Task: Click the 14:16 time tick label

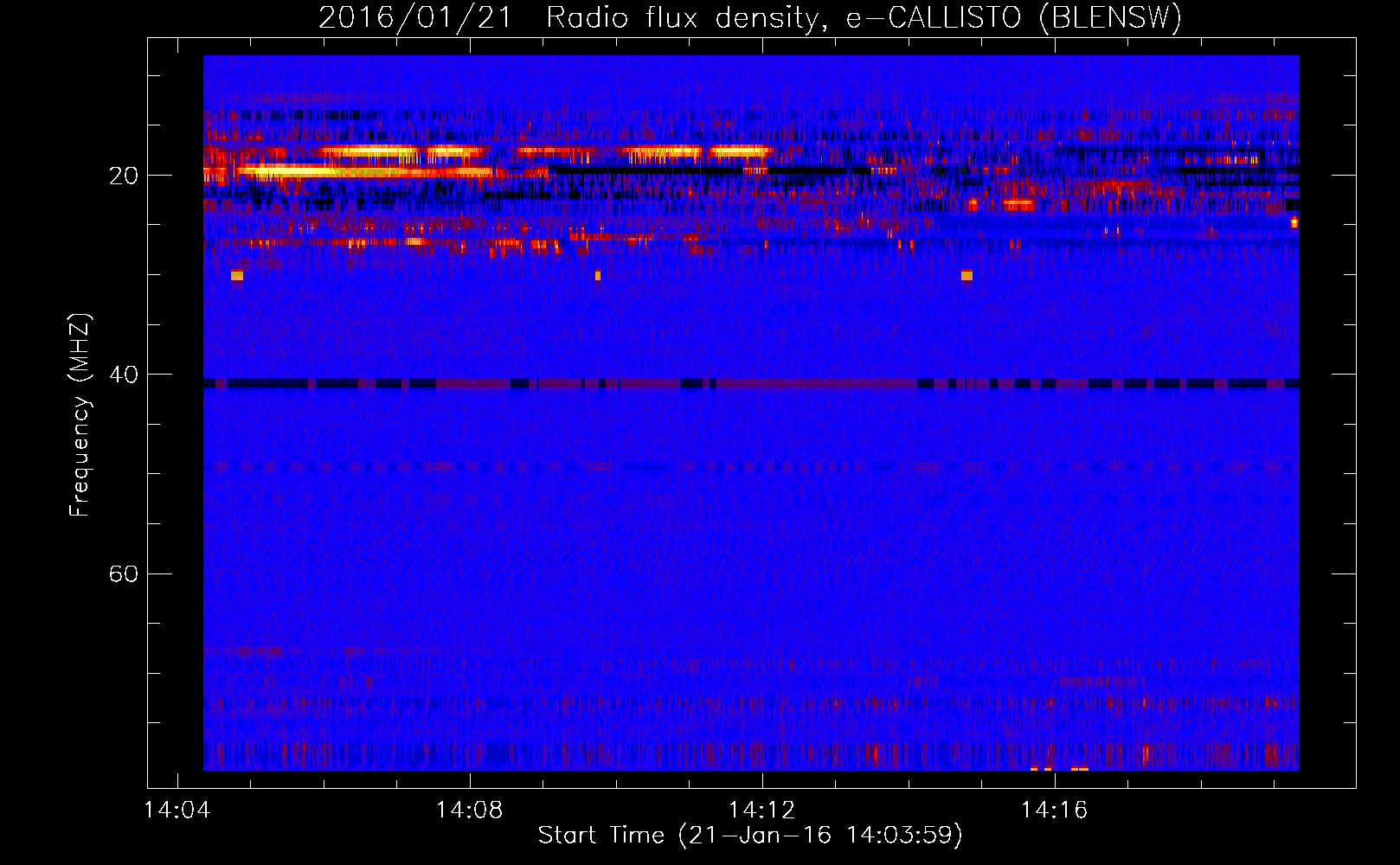Action: pyautogui.click(x=1055, y=811)
